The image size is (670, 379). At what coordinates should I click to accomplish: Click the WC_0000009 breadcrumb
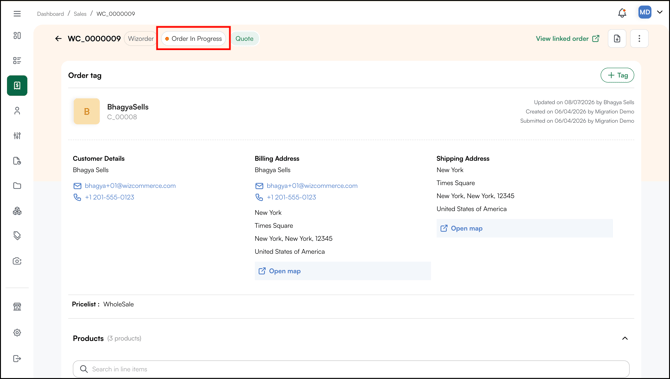pyautogui.click(x=115, y=14)
